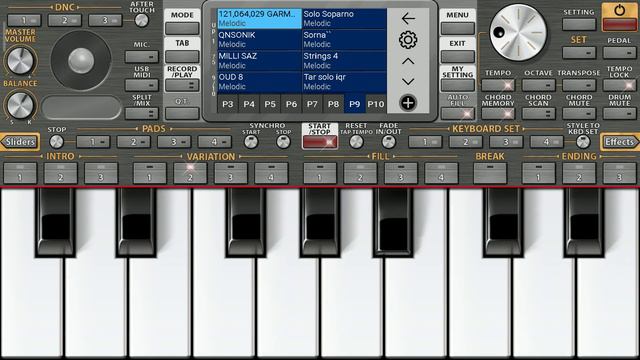Image resolution: width=640 pixels, height=360 pixels.
Task: Open the Effects panel
Action: (x=620, y=142)
